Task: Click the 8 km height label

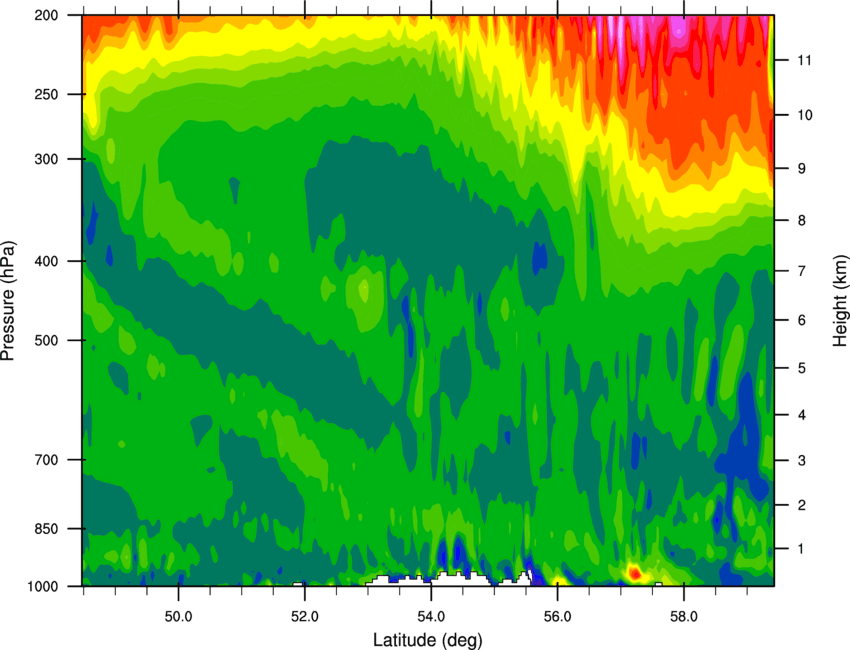Action: coord(802,220)
